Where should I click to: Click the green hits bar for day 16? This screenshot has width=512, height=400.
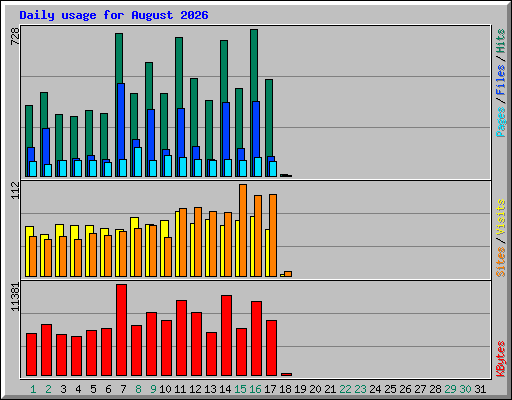[x=254, y=65]
